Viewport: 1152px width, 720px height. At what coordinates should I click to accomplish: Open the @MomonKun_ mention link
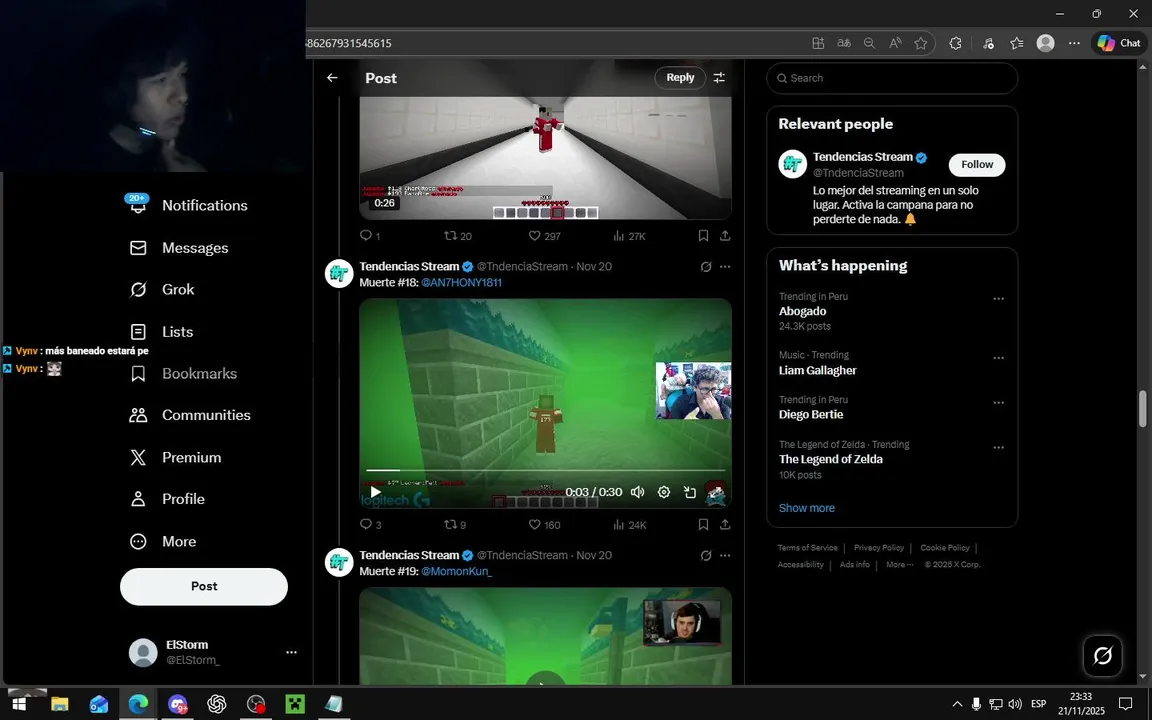(x=456, y=571)
